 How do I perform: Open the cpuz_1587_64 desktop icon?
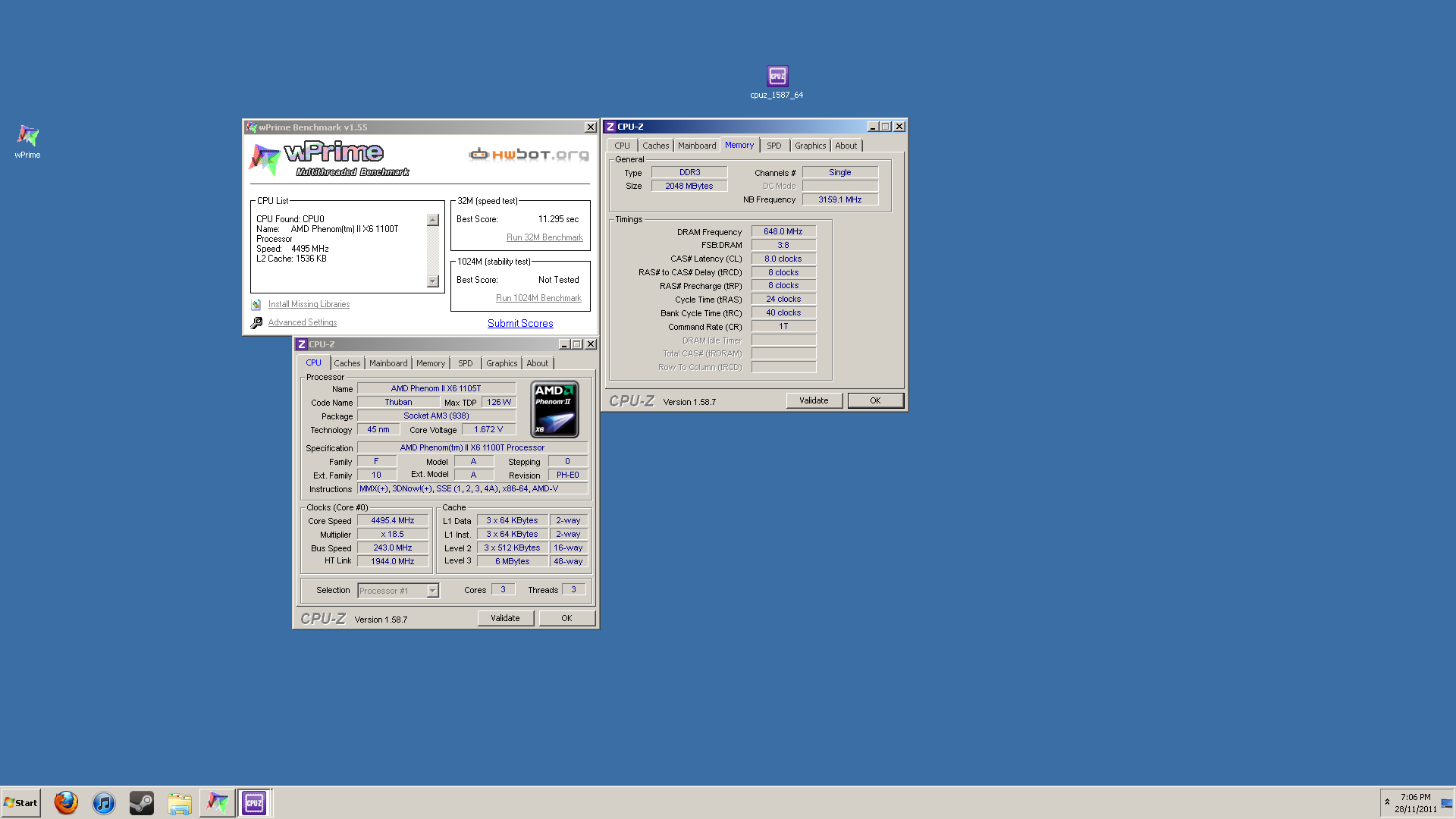777,76
